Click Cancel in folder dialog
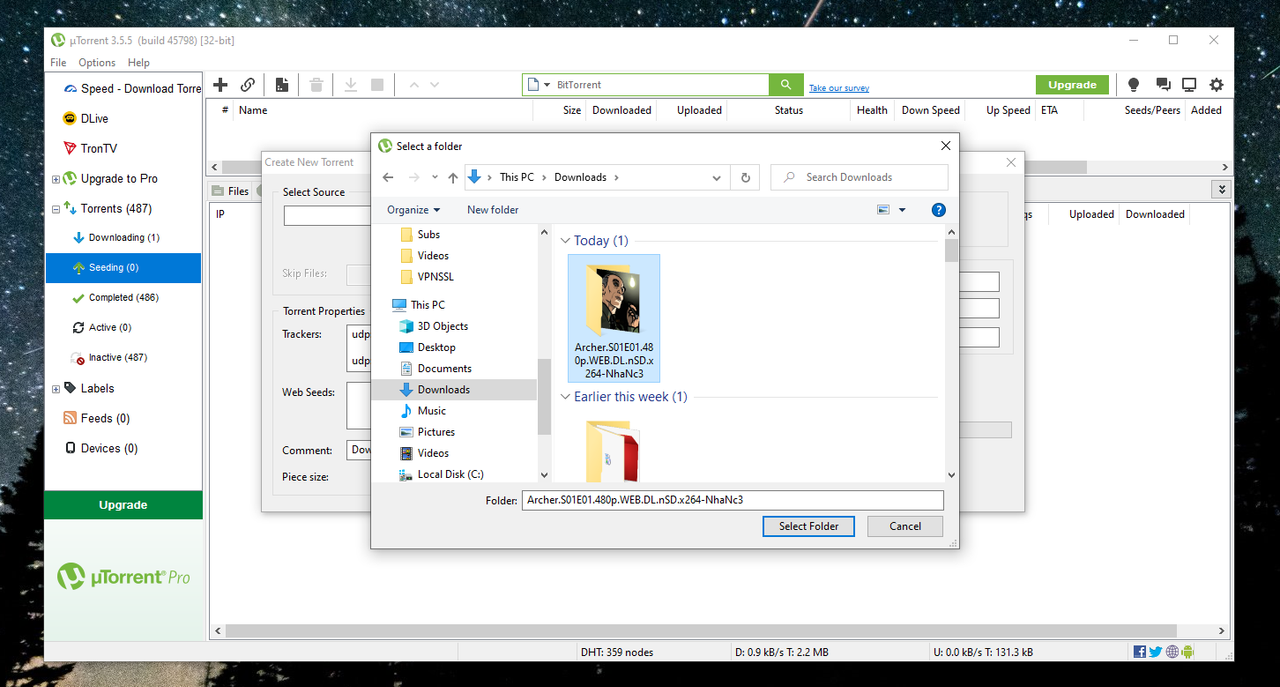The image size is (1280, 687). pyautogui.click(x=905, y=526)
